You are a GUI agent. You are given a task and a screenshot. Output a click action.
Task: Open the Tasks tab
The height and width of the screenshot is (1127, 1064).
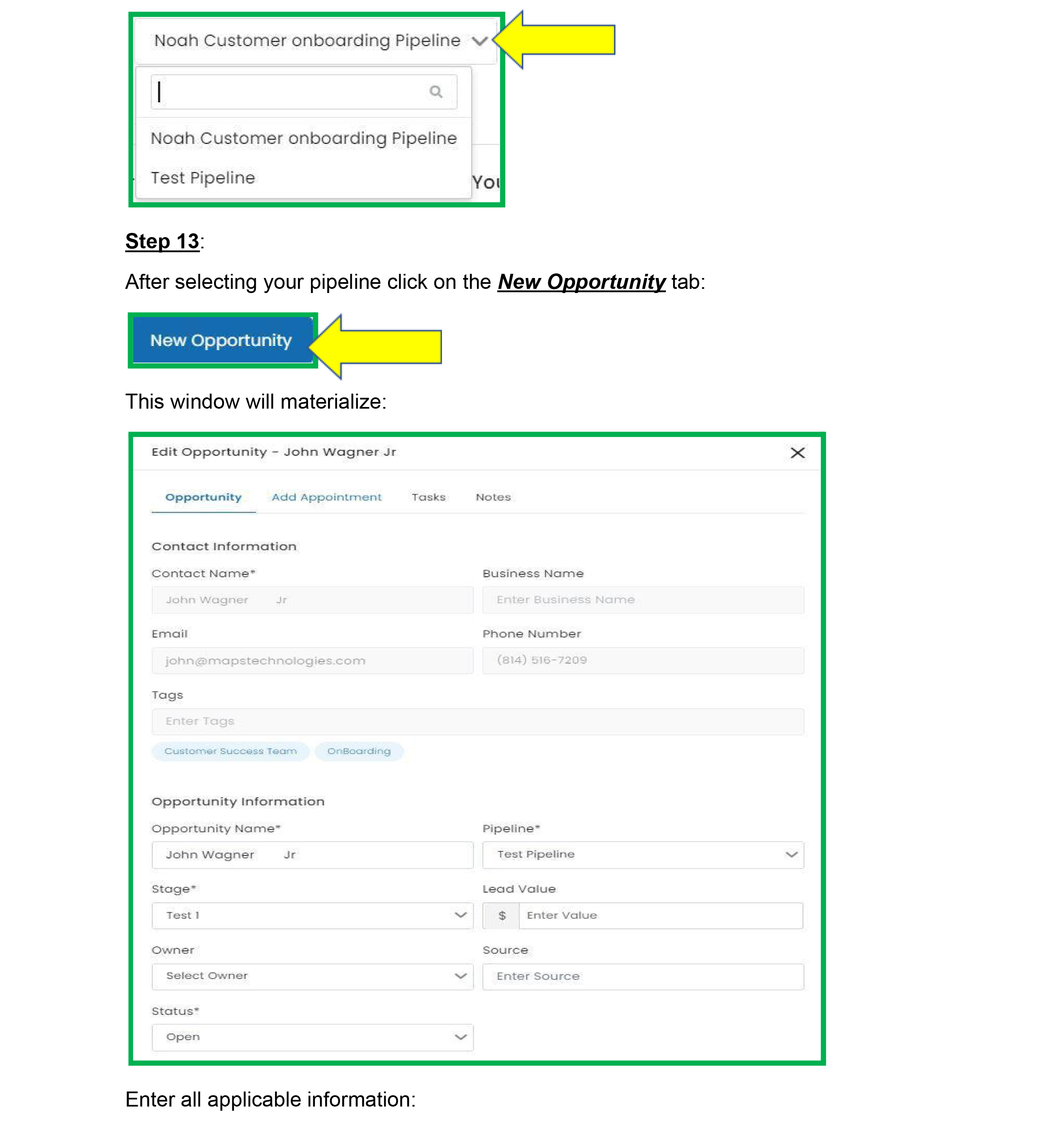point(428,497)
